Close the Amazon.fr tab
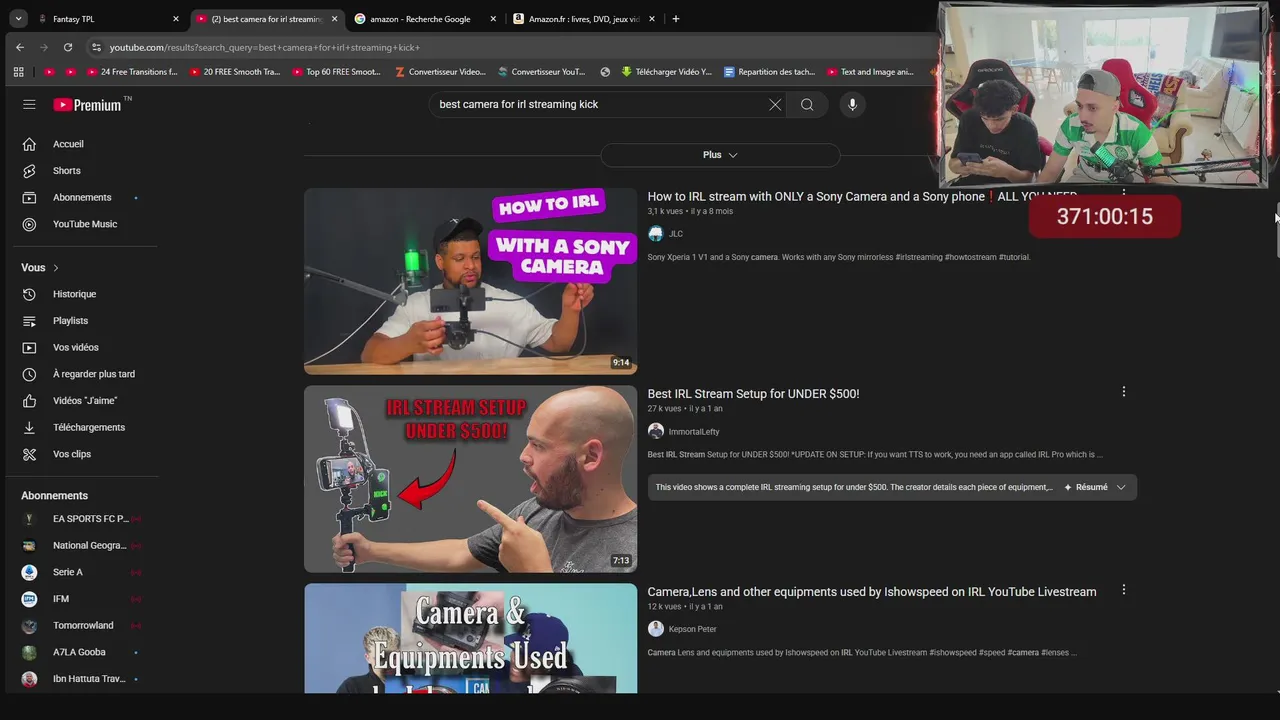Screen dimensions: 1280x720 pos(651,19)
